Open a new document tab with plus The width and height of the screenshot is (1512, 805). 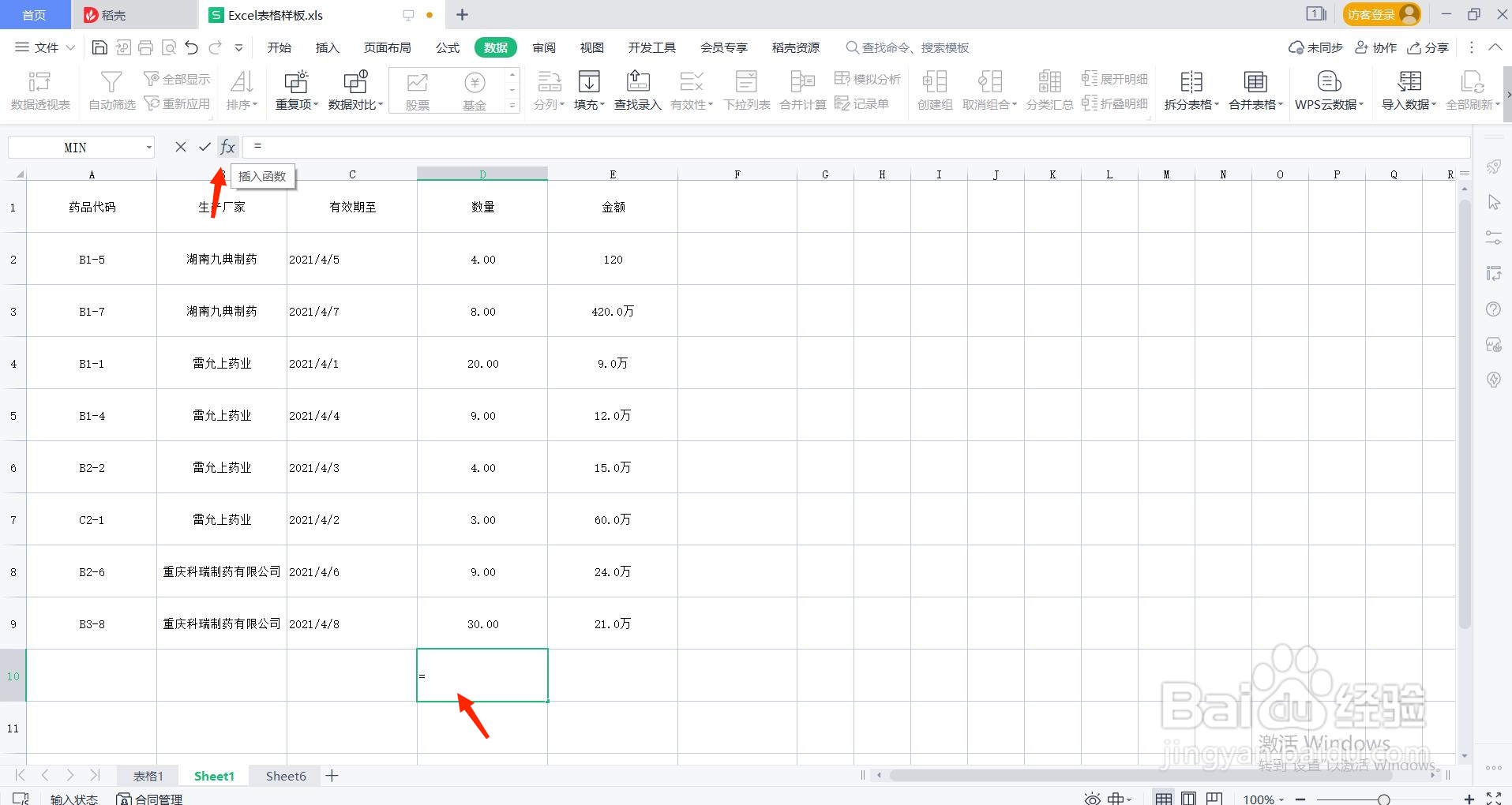[x=463, y=14]
